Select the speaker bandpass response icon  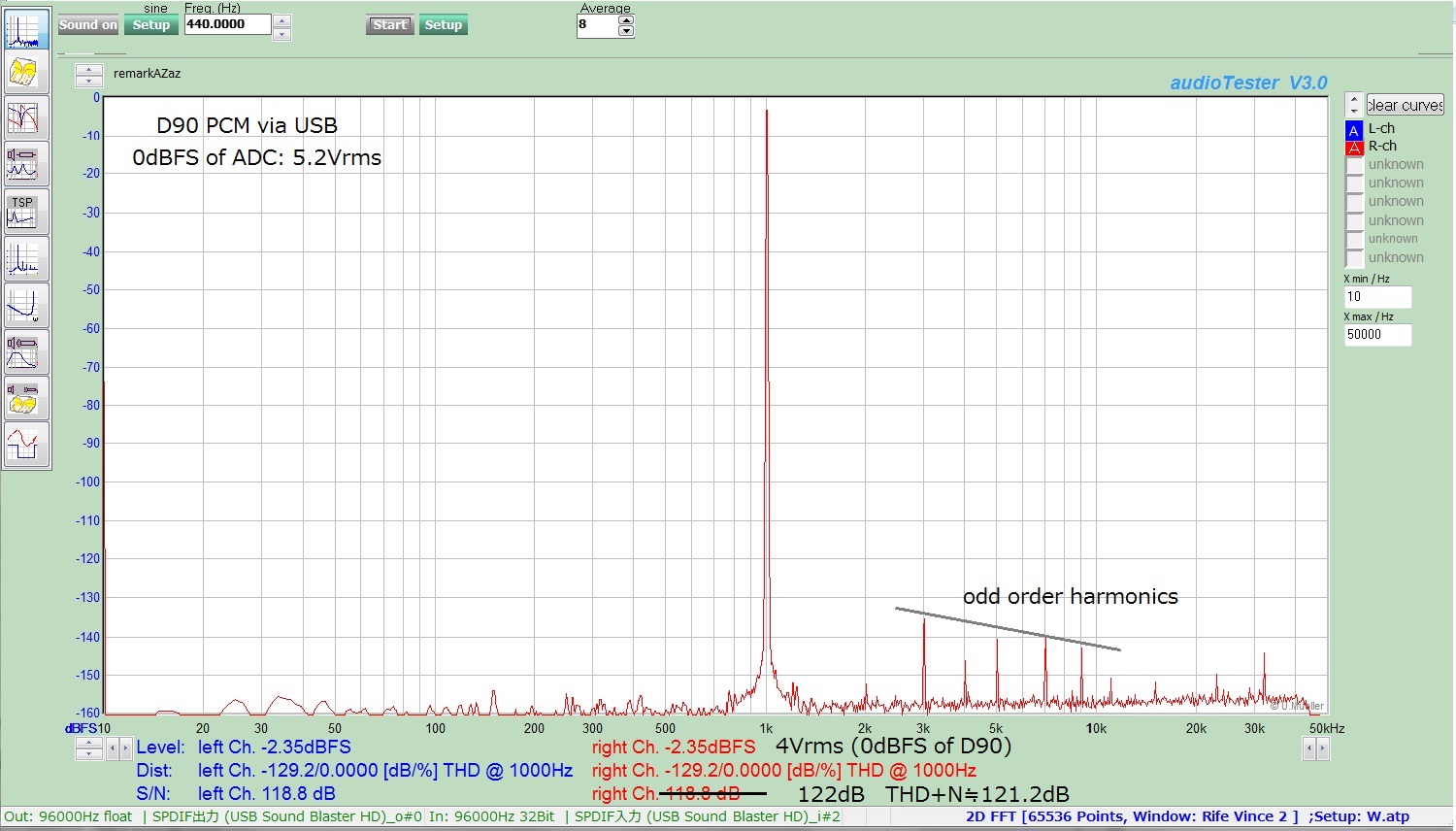(x=24, y=352)
